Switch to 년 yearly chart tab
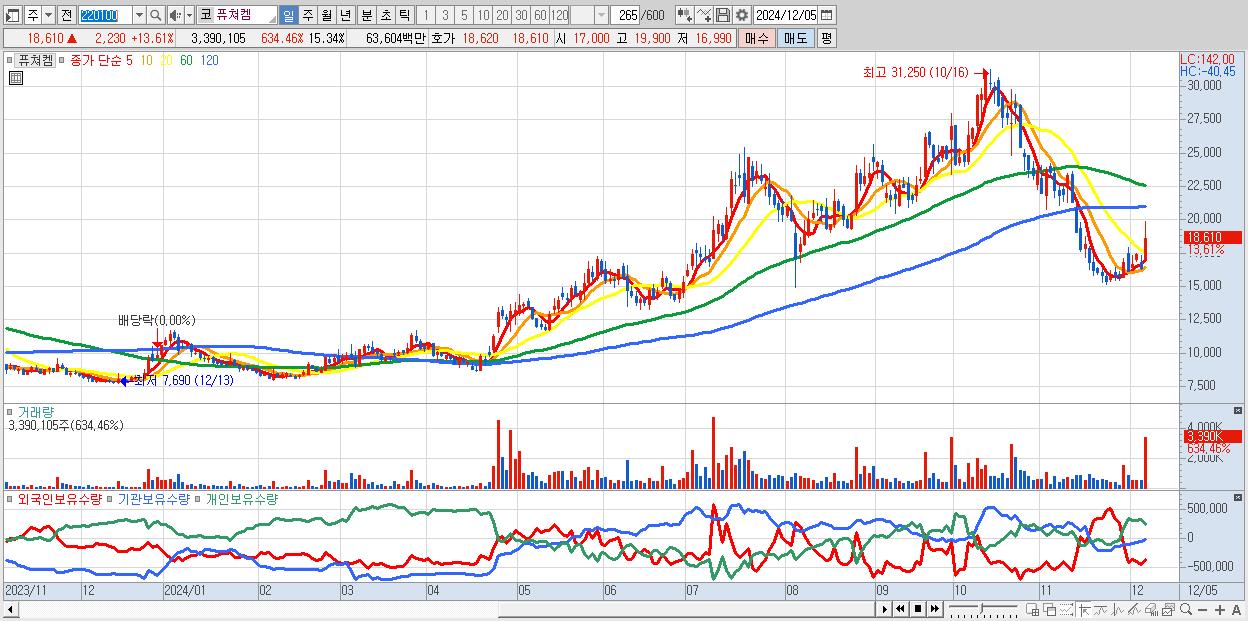1248x621 pixels. (345, 16)
